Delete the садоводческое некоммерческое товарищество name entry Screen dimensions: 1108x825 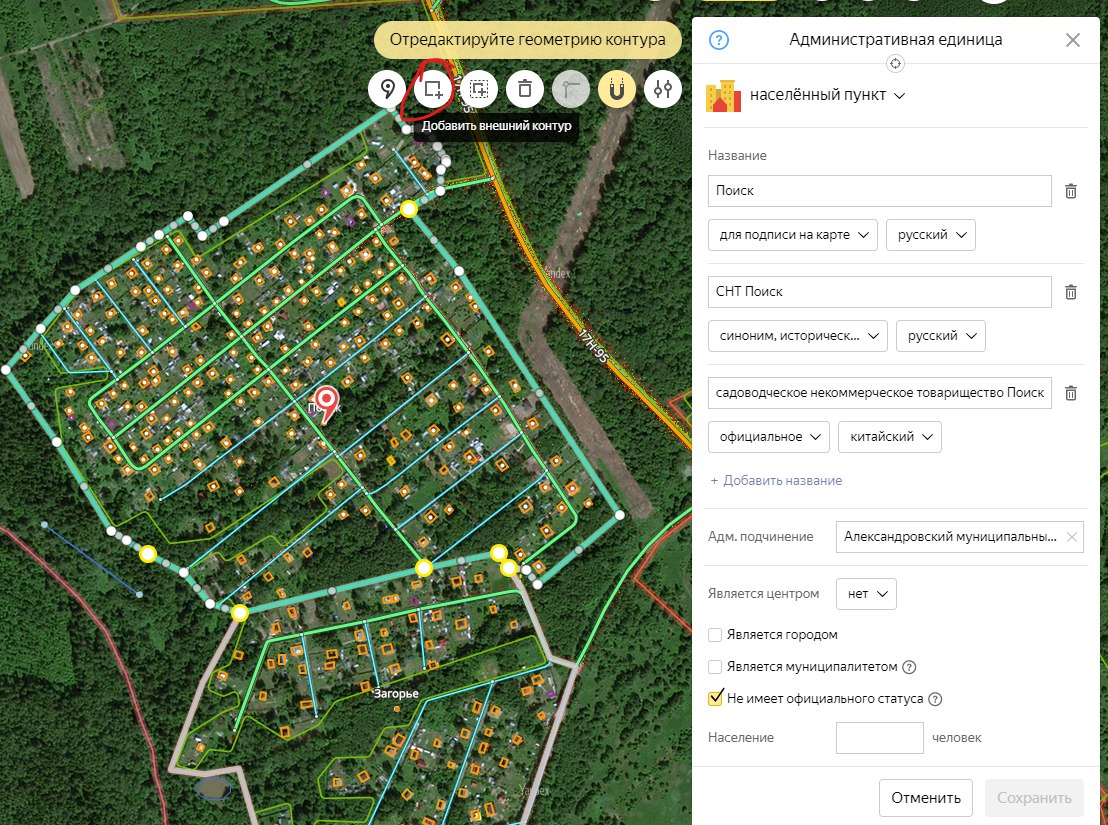click(1071, 393)
